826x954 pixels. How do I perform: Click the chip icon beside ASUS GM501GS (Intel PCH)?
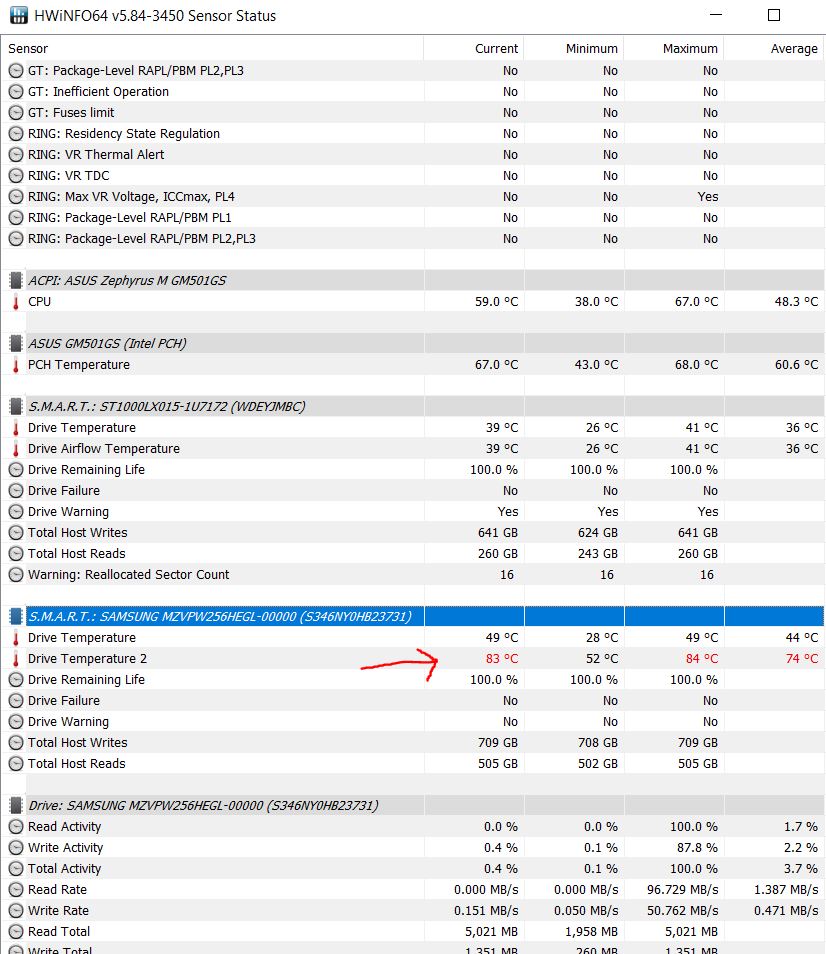(16, 344)
